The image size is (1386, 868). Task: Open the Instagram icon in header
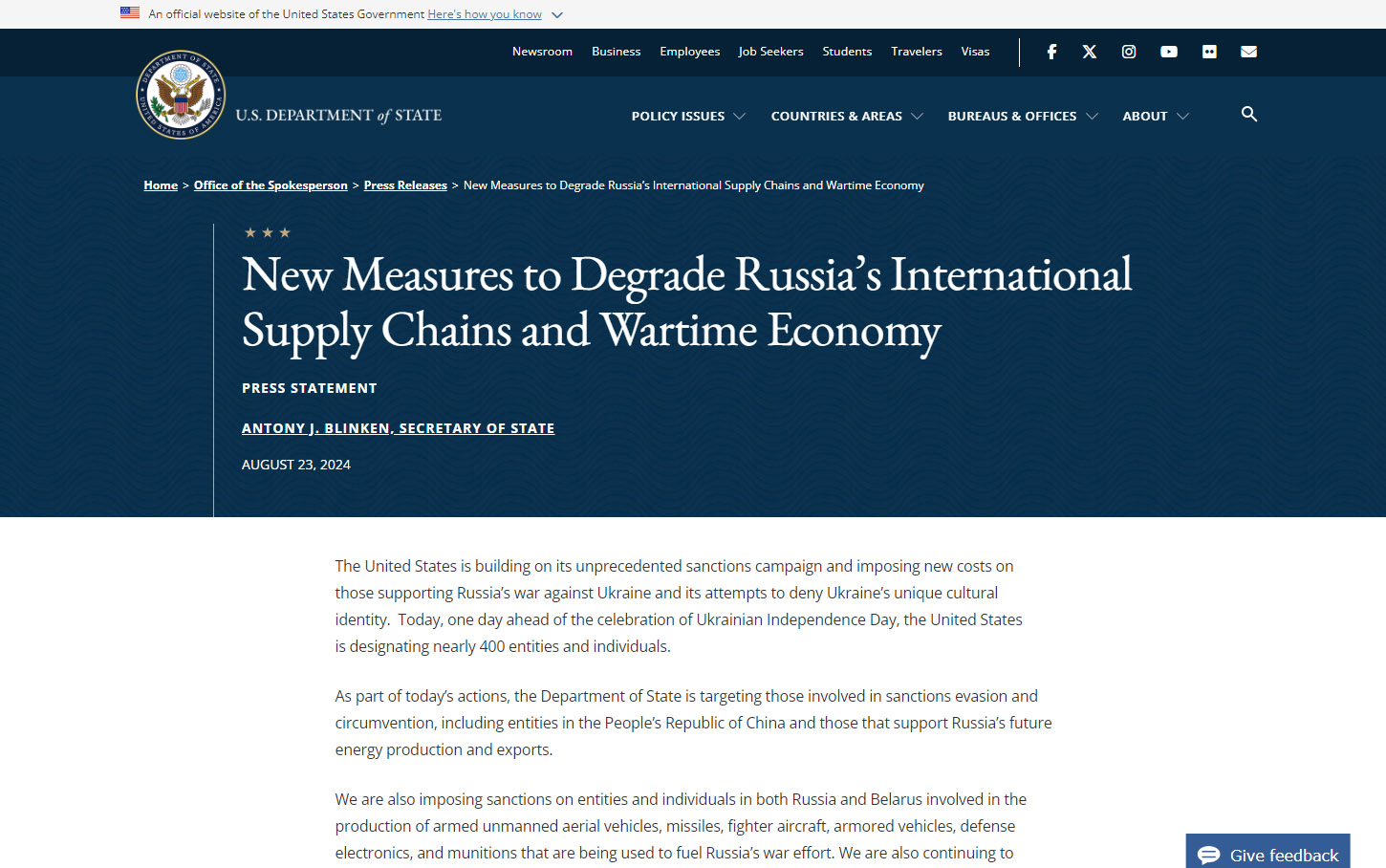(x=1129, y=52)
